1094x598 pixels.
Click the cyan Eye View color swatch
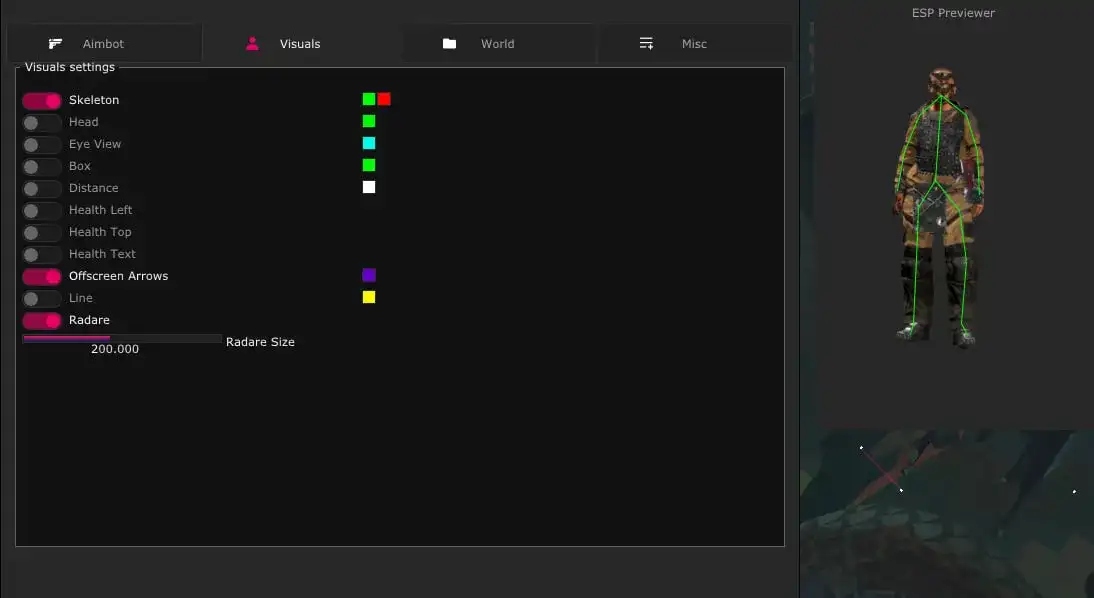368,143
